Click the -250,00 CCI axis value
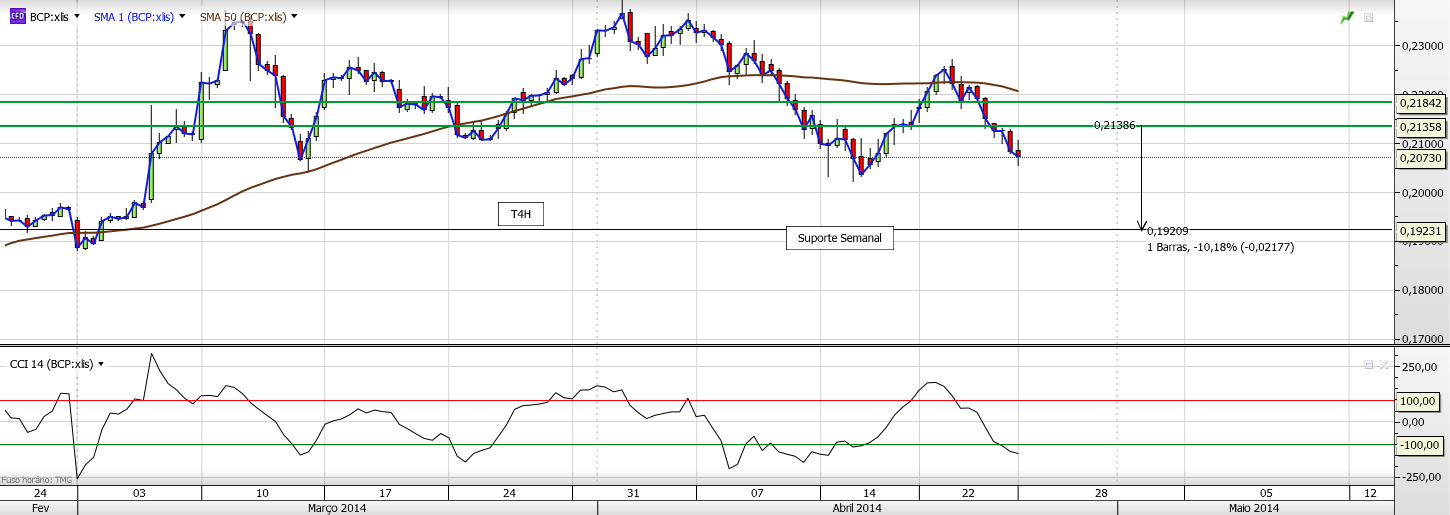The width and height of the screenshot is (1450, 515). click(1422, 478)
